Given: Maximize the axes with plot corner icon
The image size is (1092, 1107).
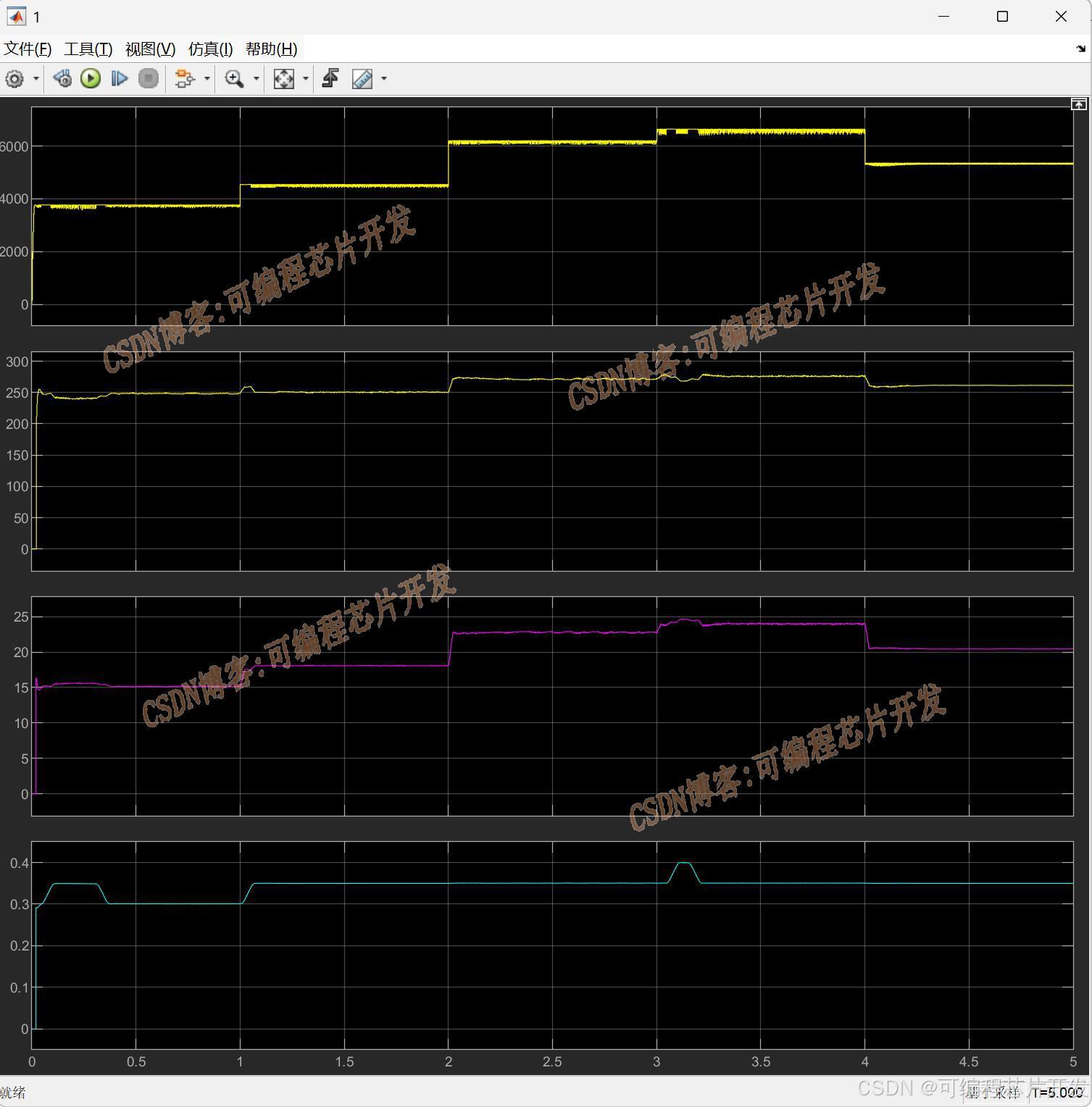Looking at the screenshot, I should 1078,104.
